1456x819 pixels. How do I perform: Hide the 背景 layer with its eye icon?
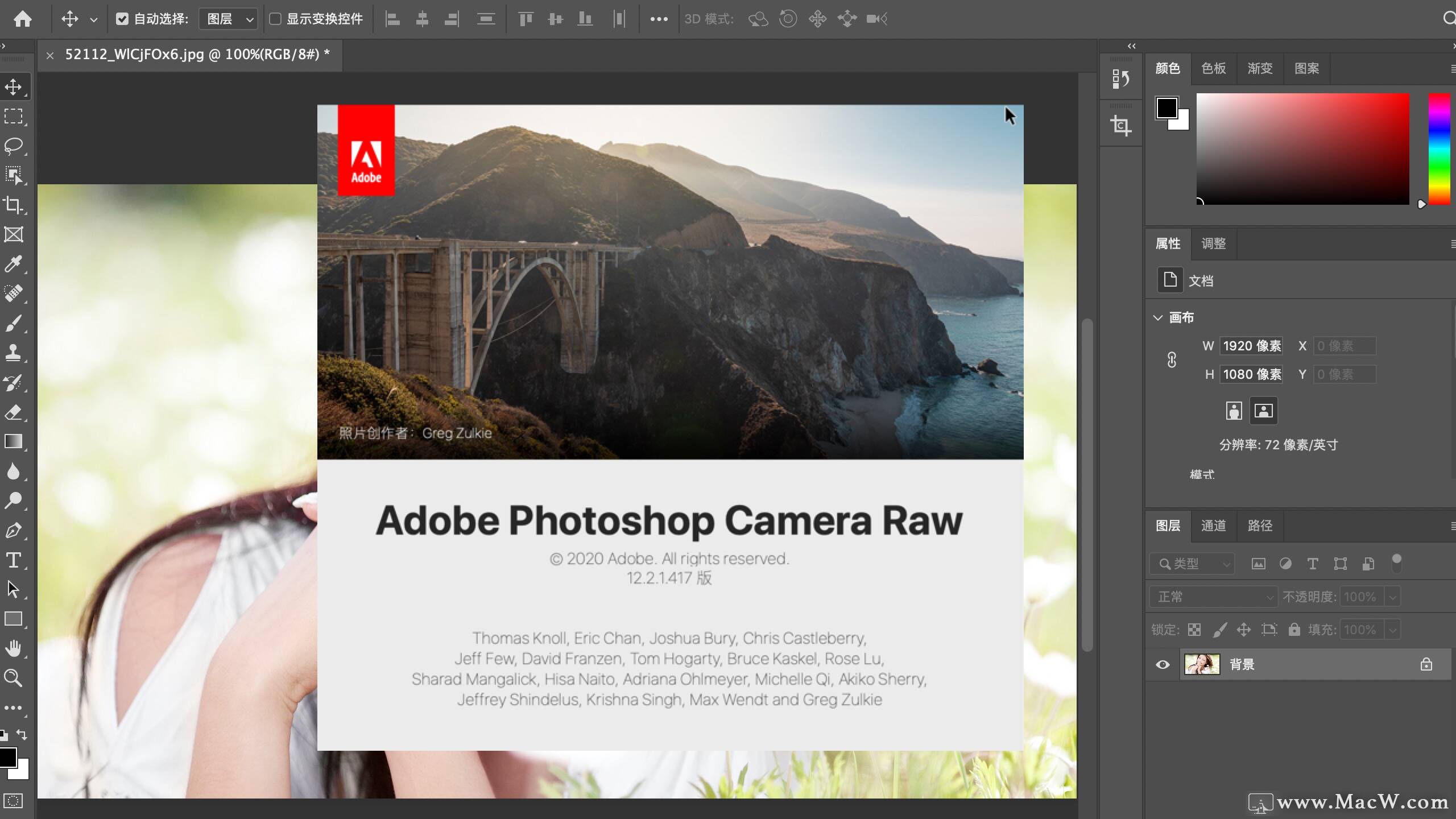point(1162,664)
